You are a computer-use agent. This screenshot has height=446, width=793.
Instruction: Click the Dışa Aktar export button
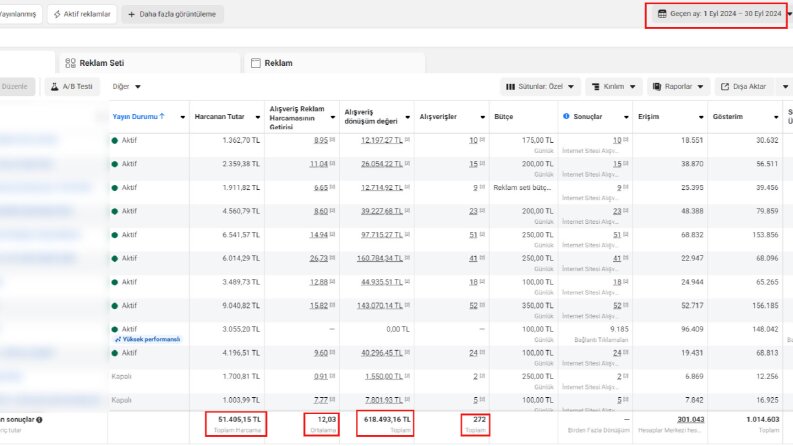point(743,86)
